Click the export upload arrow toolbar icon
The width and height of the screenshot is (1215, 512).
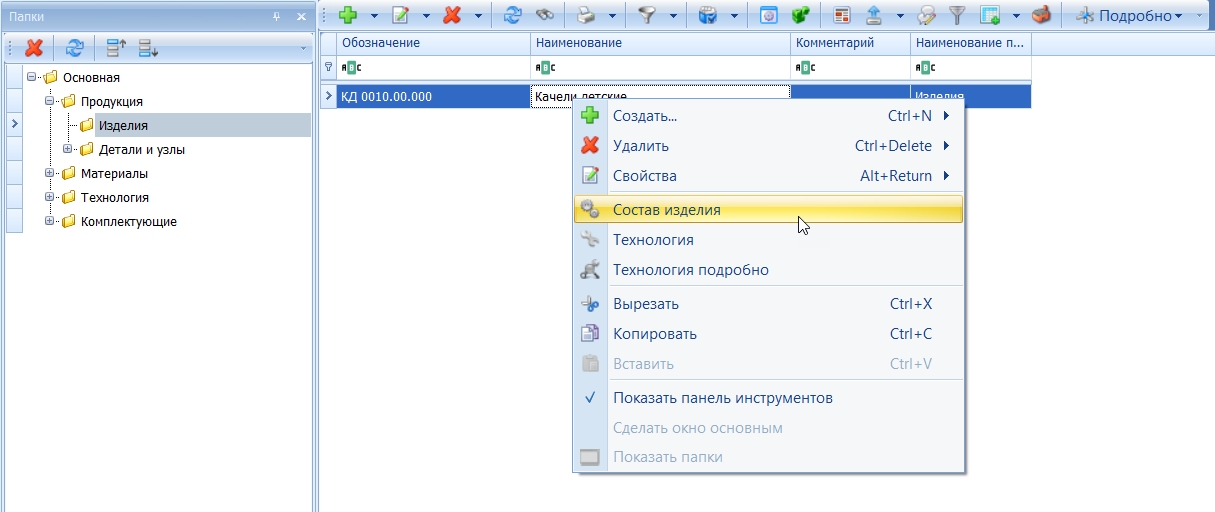click(873, 16)
